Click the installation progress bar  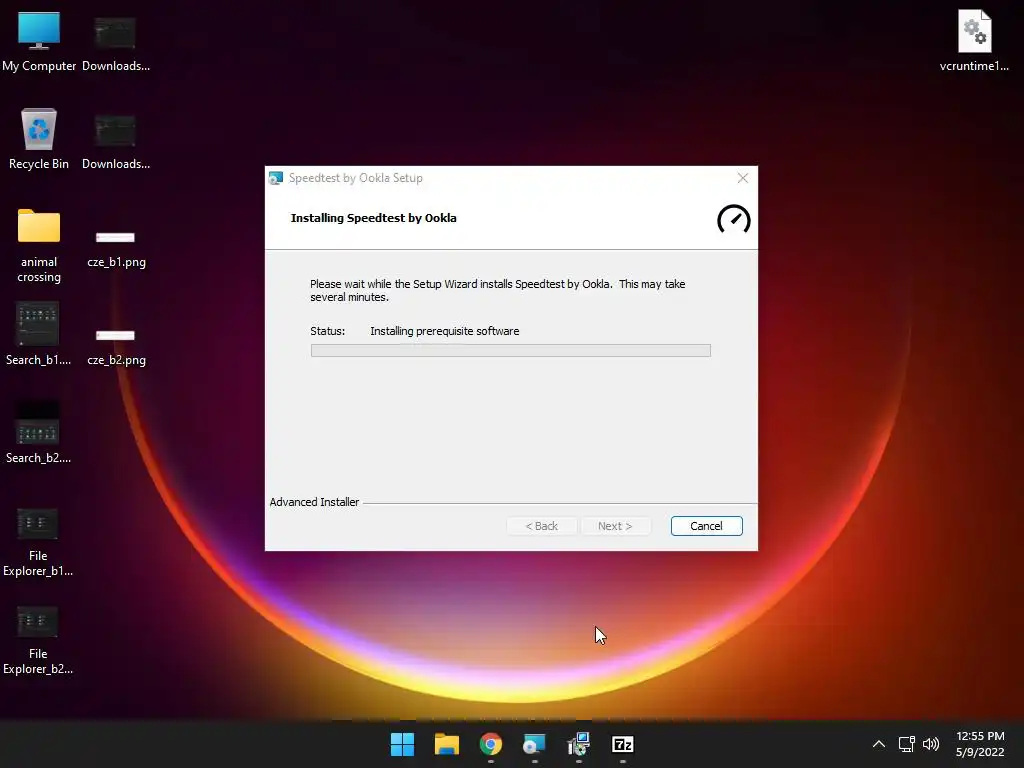pos(511,351)
